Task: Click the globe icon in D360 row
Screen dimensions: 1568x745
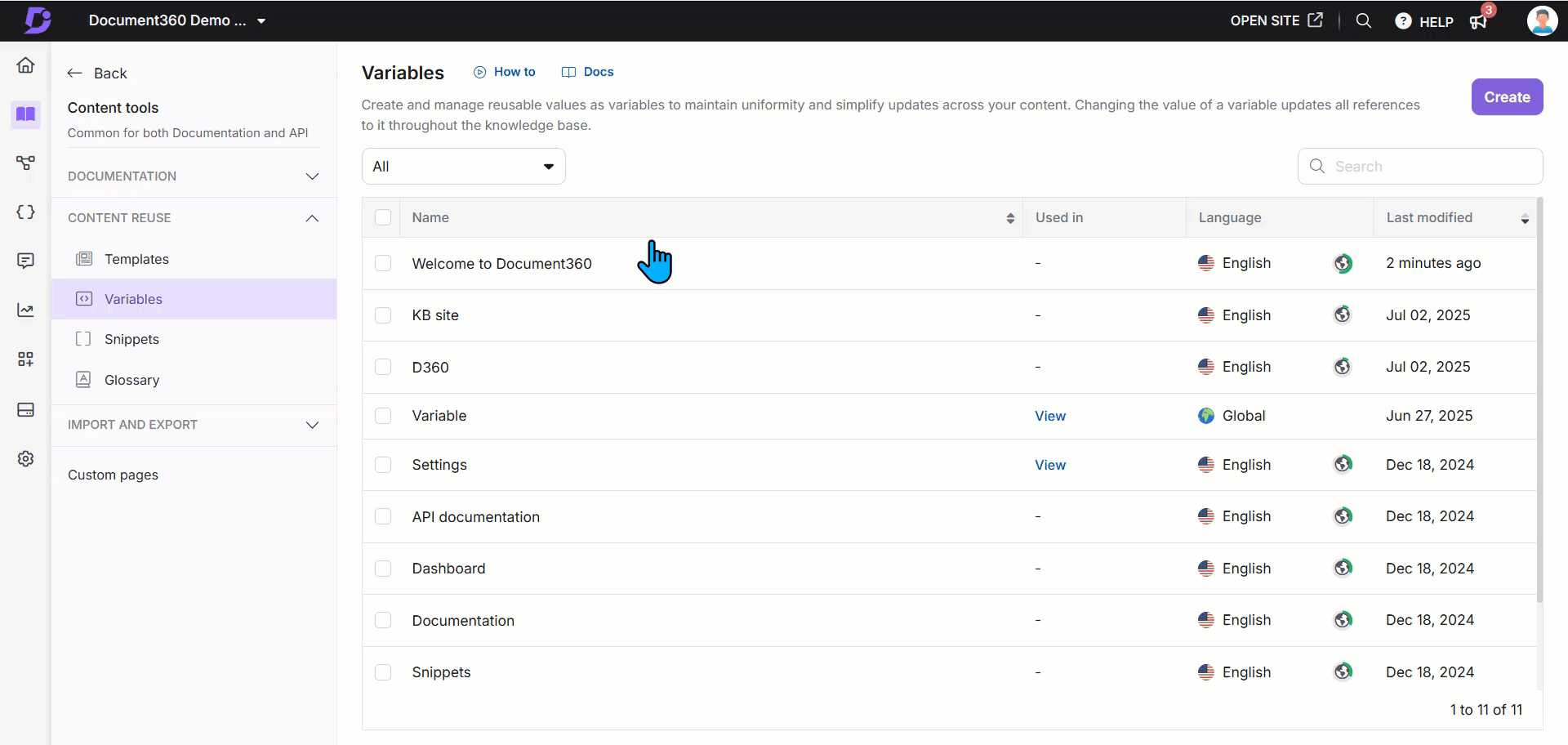Action: (x=1343, y=367)
